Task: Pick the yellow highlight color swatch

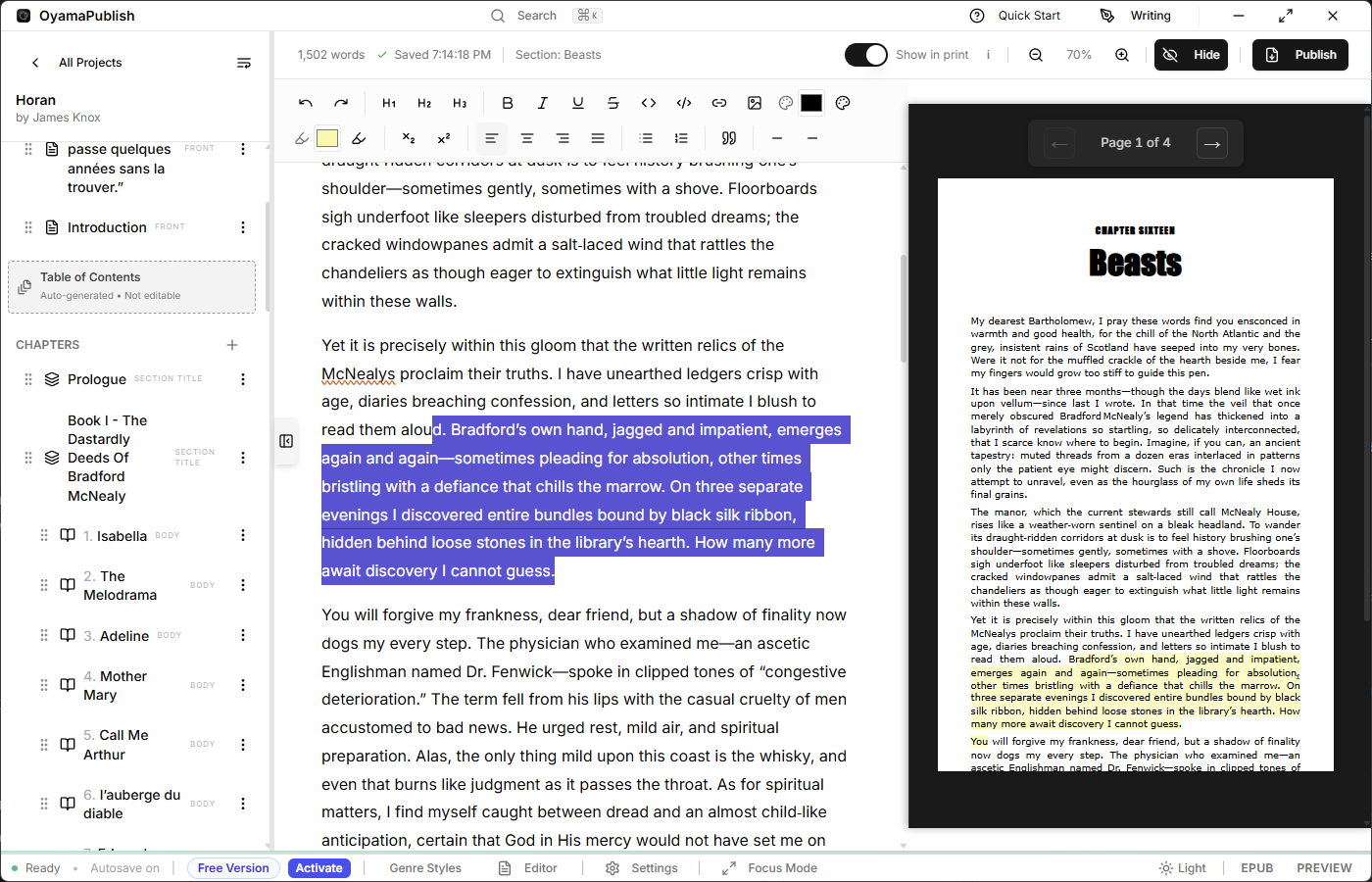Action: [327, 138]
